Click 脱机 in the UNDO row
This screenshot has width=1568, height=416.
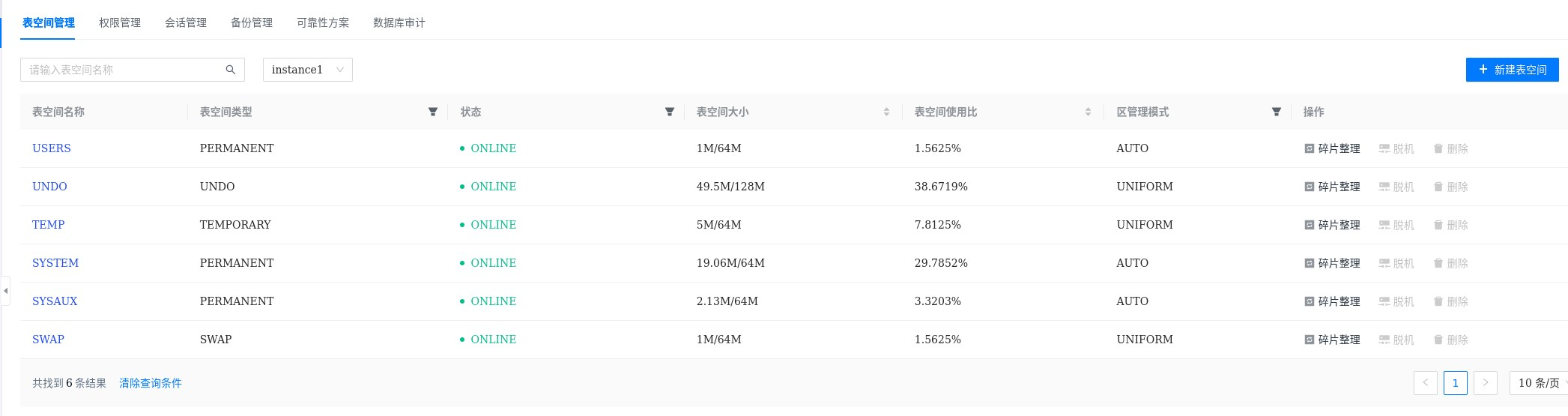[x=1396, y=187]
